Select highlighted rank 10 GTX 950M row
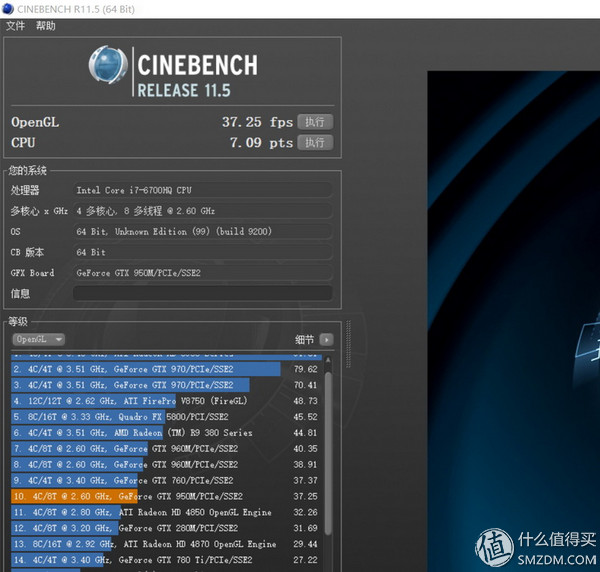Screen dimensions: 600x572 [167, 496]
